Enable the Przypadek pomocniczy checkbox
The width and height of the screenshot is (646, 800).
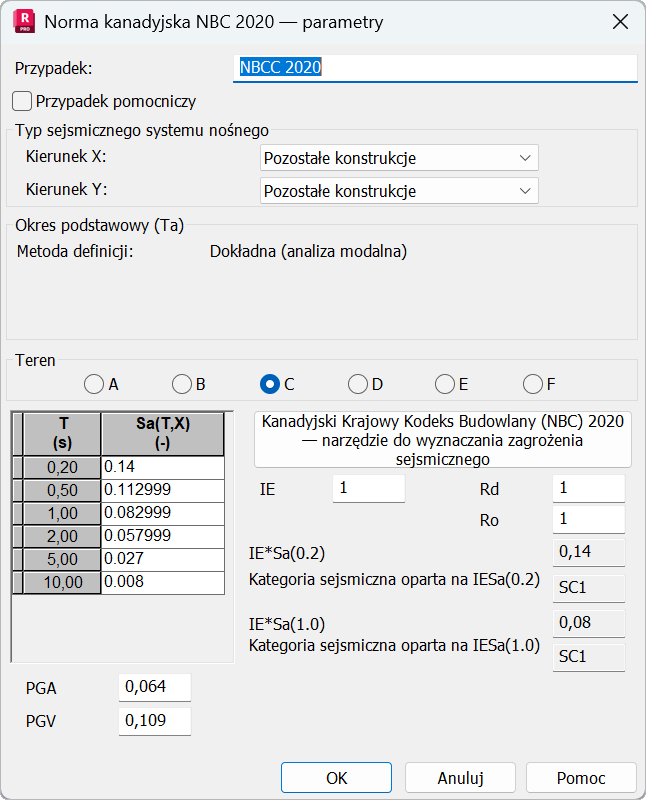pos(22,101)
